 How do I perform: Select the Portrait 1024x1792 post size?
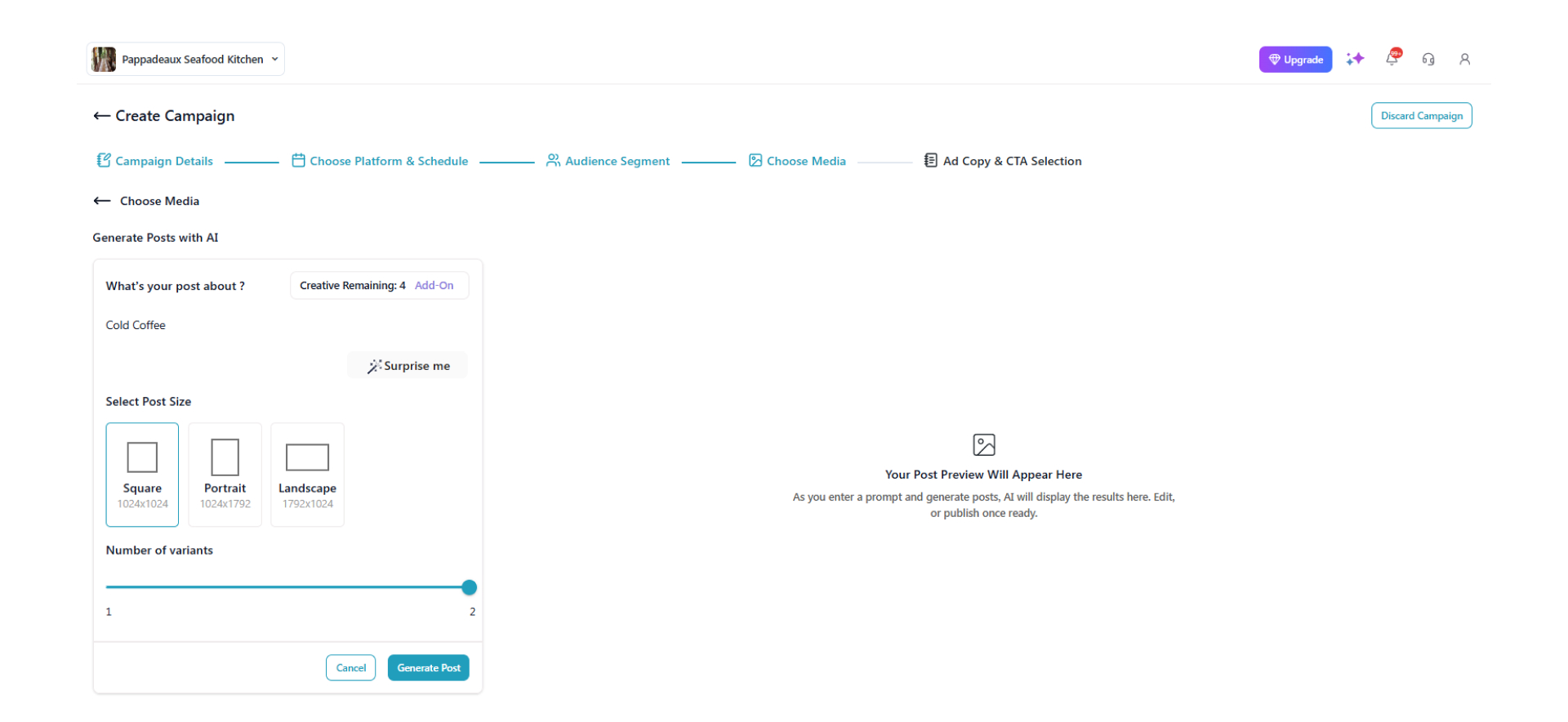coord(225,475)
